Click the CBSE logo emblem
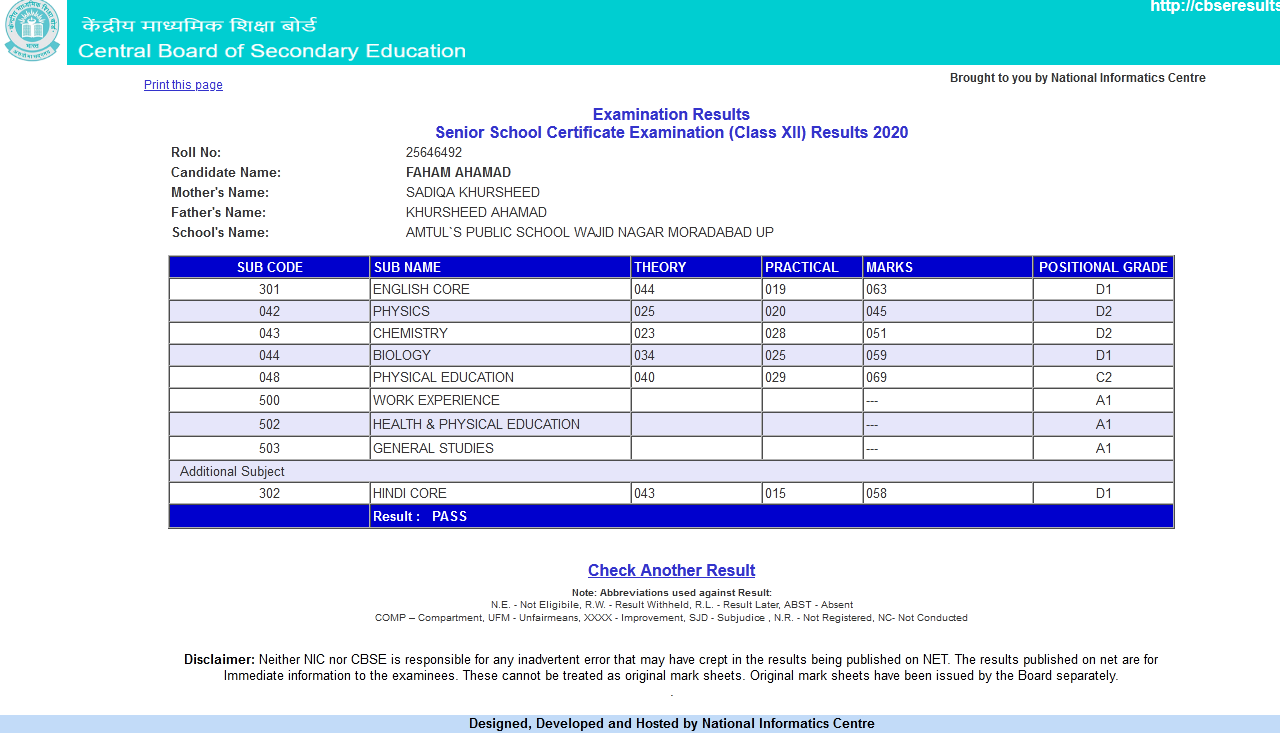The height and width of the screenshot is (733, 1280). click(32, 32)
